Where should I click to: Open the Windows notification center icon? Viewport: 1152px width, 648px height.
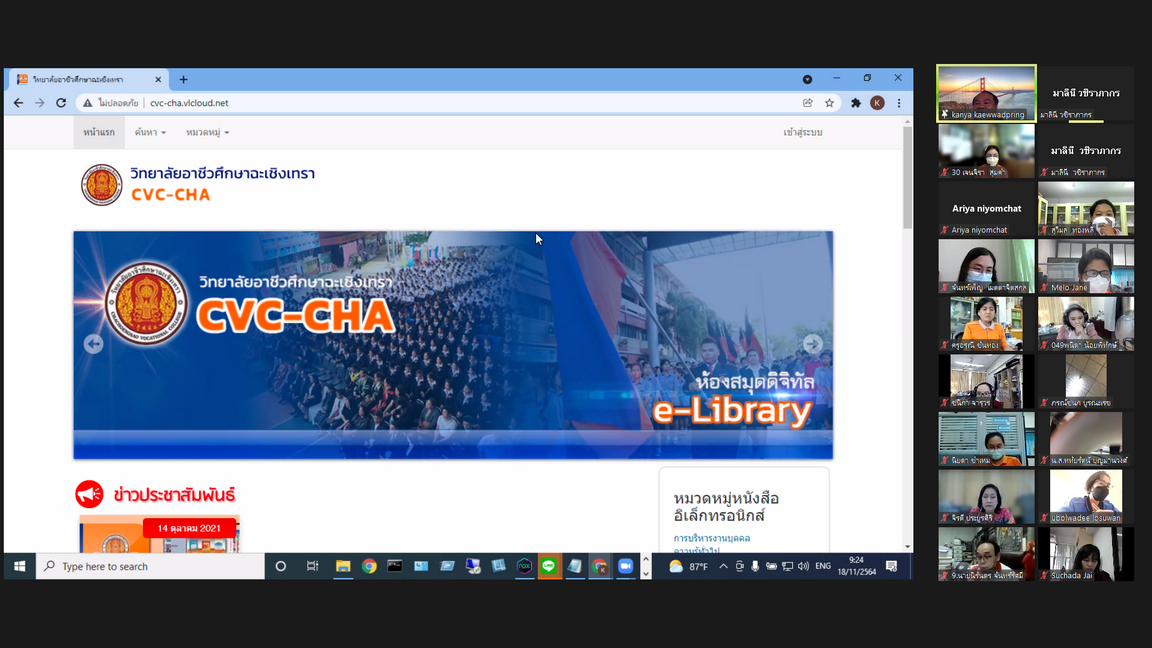pos(892,566)
